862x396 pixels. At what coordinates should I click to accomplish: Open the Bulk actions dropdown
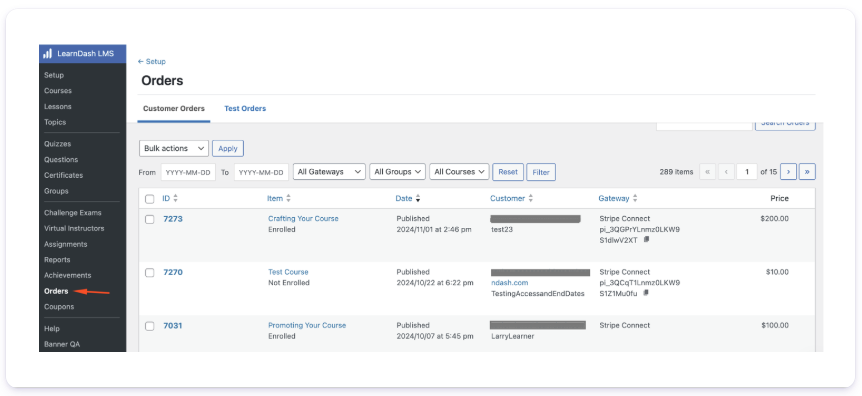(174, 148)
